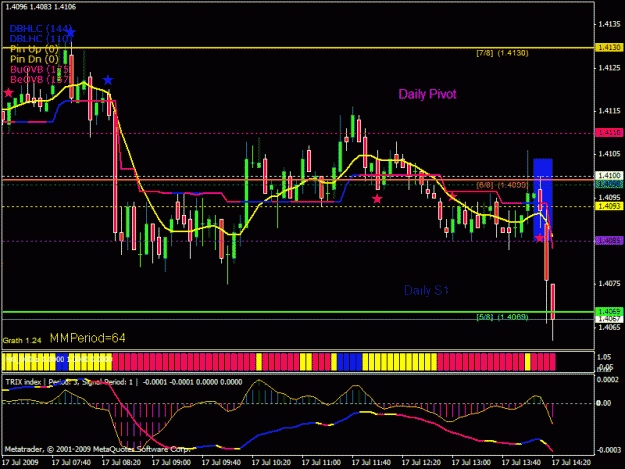Image resolution: width=625 pixels, height=469 pixels.
Task: Click the [6/8] (1.4099) Murrey level label
Action: 502,185
